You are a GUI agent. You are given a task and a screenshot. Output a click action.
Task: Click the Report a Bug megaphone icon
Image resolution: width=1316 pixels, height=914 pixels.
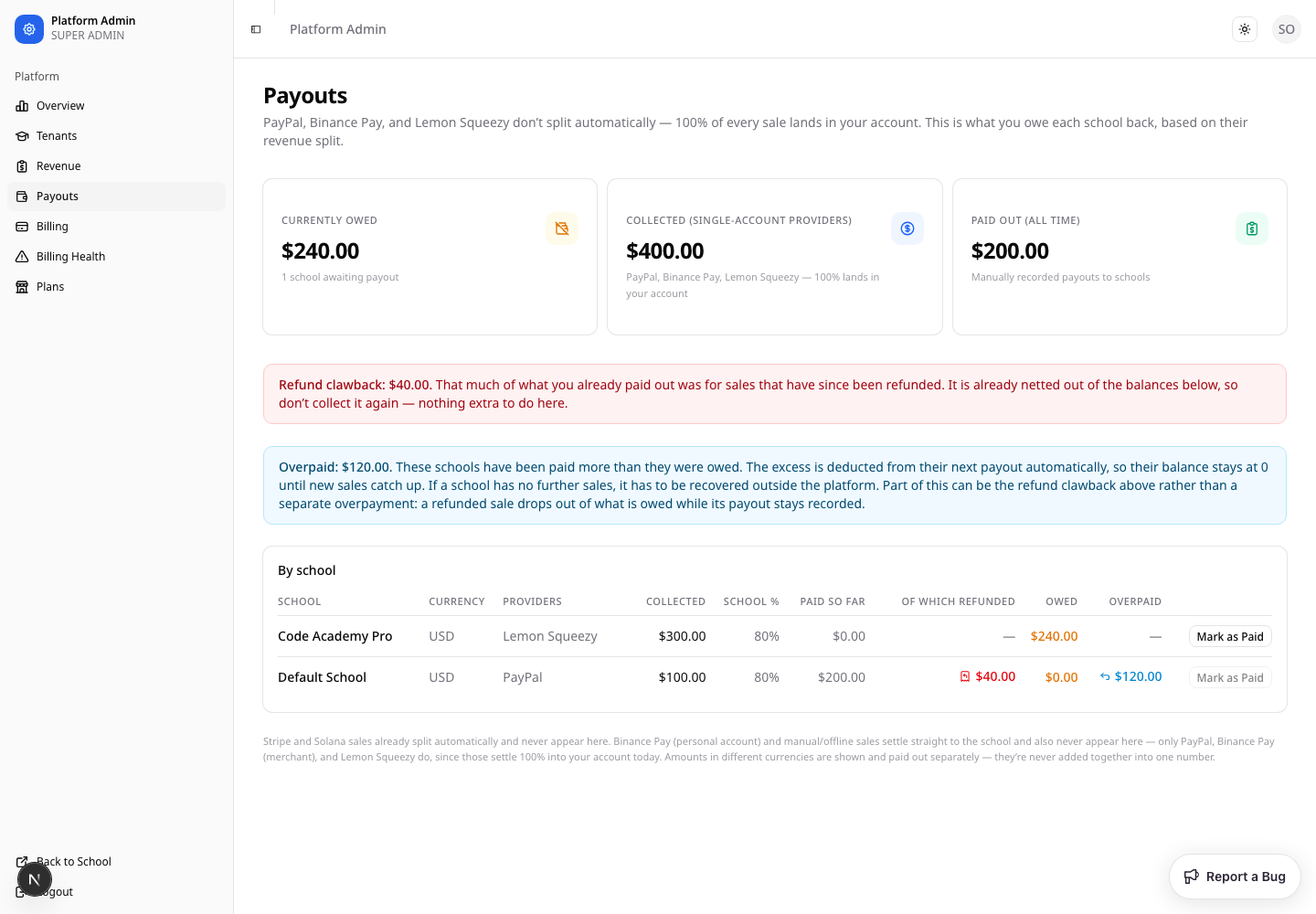coord(1192,877)
